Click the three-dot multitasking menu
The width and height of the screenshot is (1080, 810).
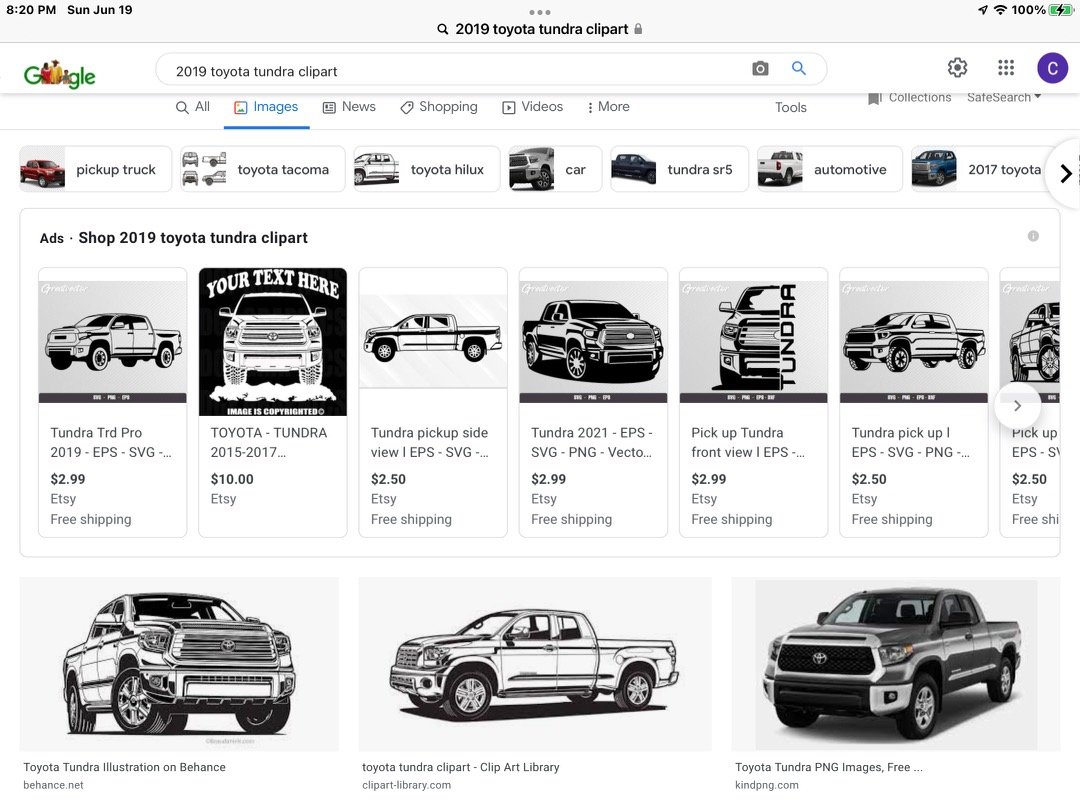click(x=539, y=12)
